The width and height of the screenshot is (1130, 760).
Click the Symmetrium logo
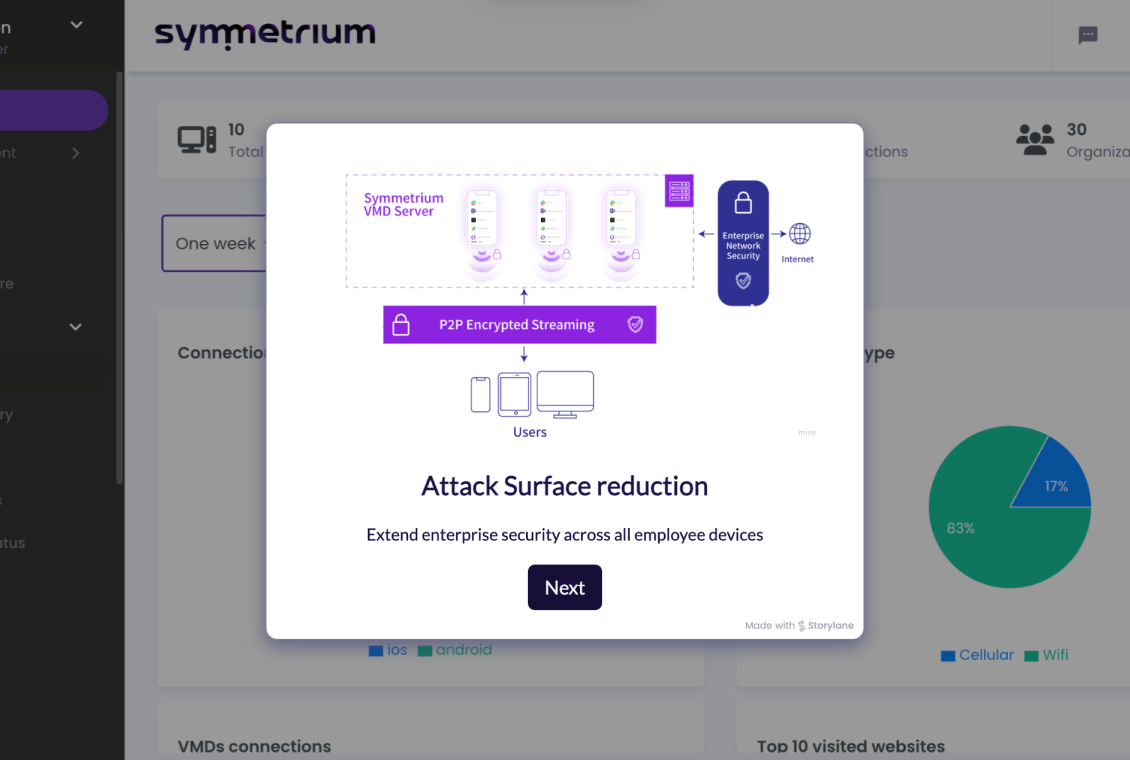click(264, 34)
